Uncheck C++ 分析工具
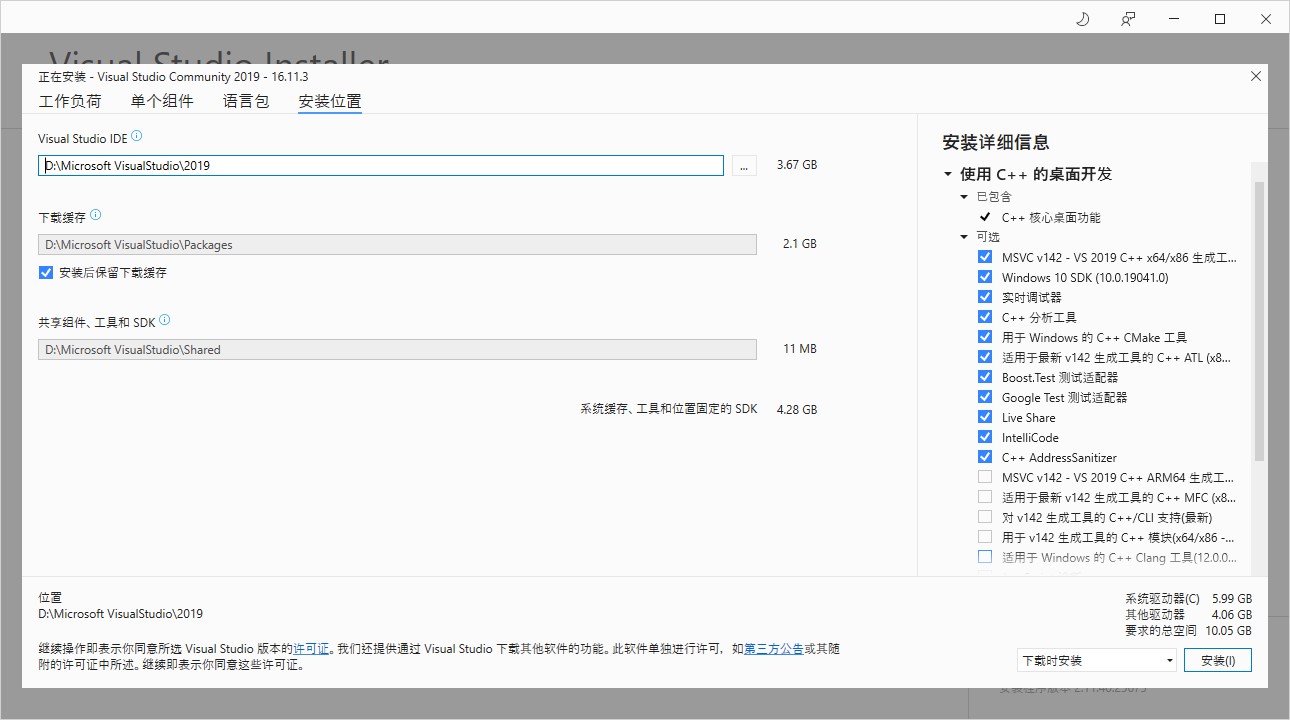The image size is (1290, 720). [985, 317]
